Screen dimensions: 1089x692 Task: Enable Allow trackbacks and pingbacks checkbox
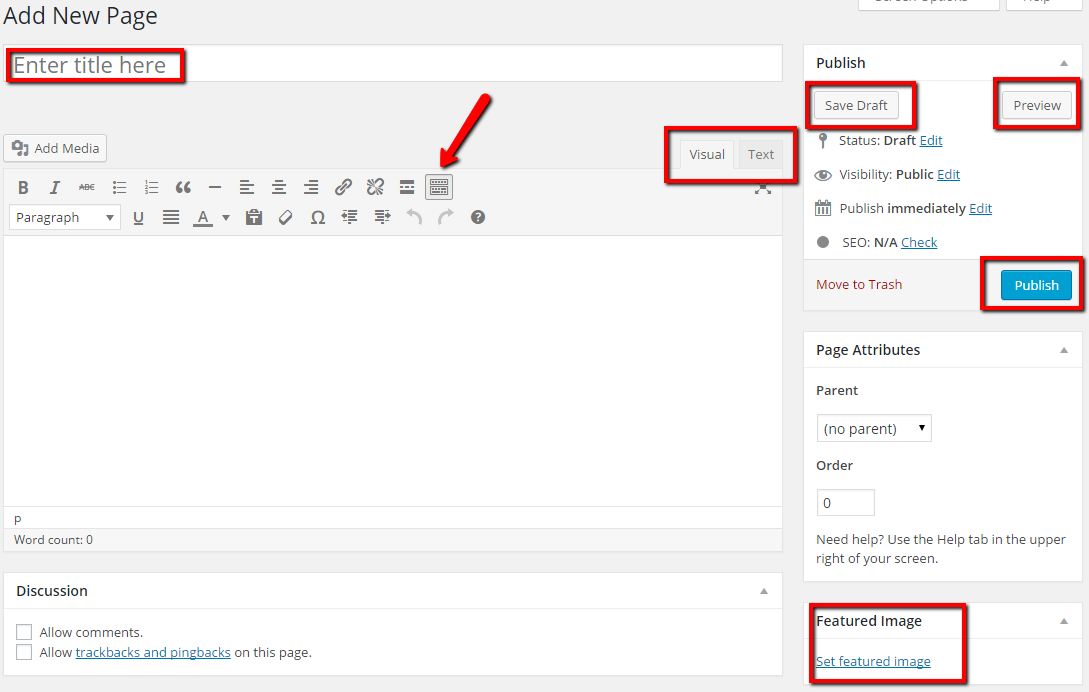click(x=24, y=652)
